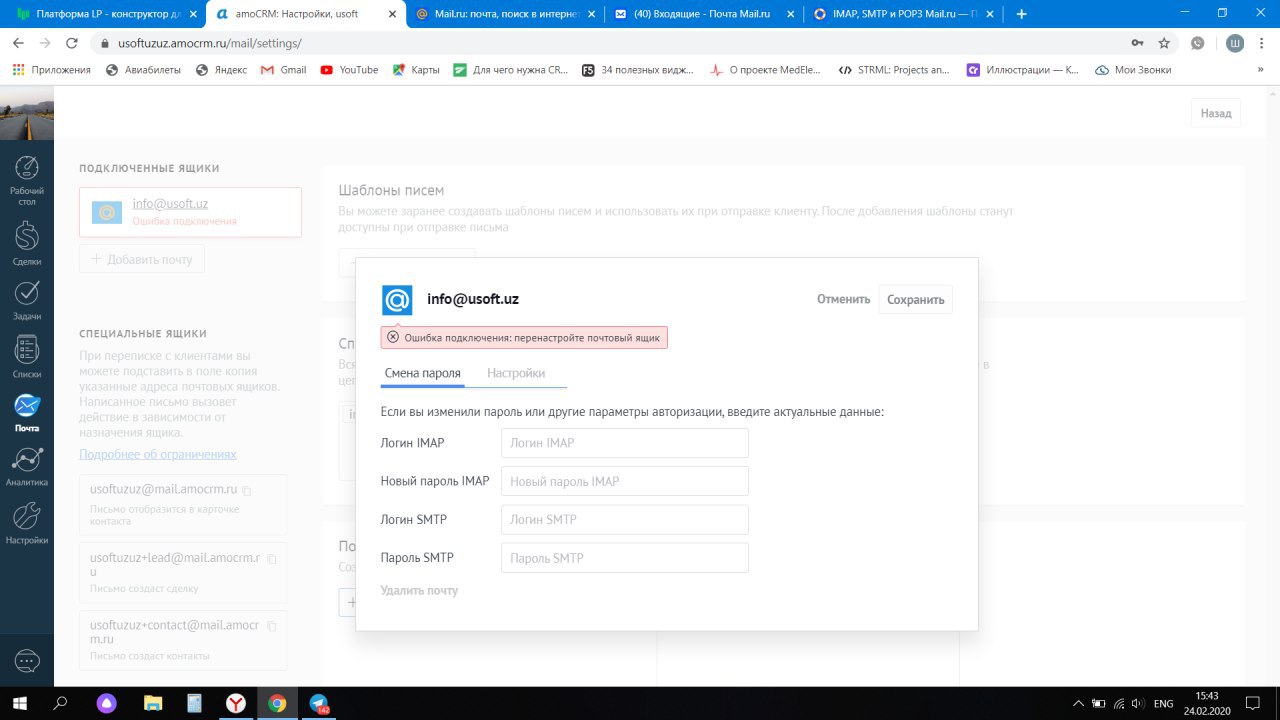1280x720 pixels.
Task: Click Mail.ru logo in dialog header
Action: click(397, 300)
